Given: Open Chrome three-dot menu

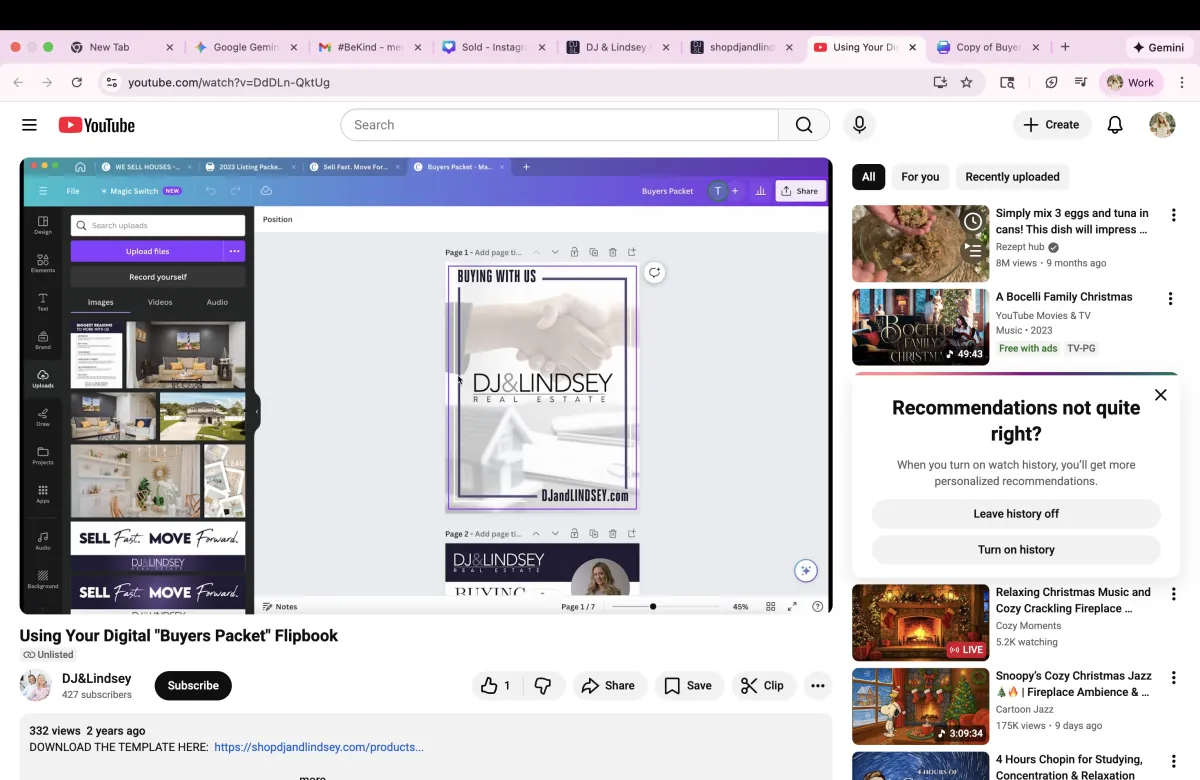Looking at the screenshot, I should [1182, 82].
